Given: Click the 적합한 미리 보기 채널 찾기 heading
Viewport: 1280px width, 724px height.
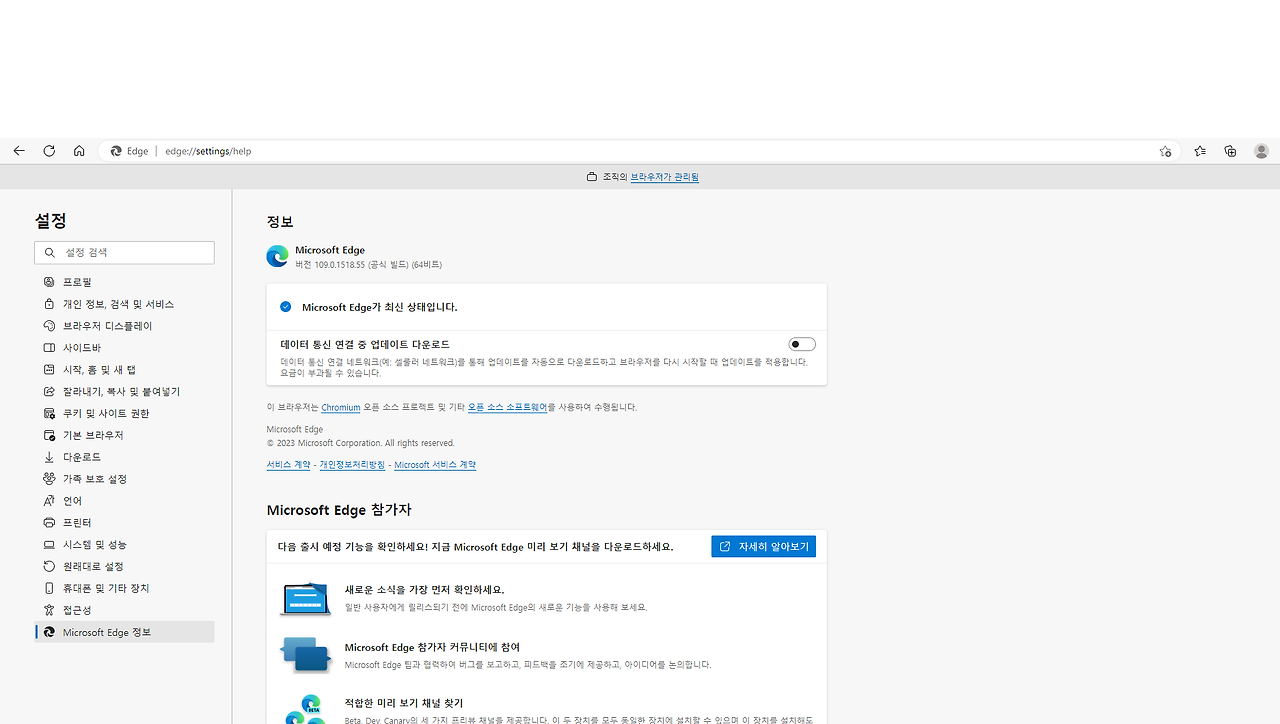Looking at the screenshot, I should pos(404,703).
